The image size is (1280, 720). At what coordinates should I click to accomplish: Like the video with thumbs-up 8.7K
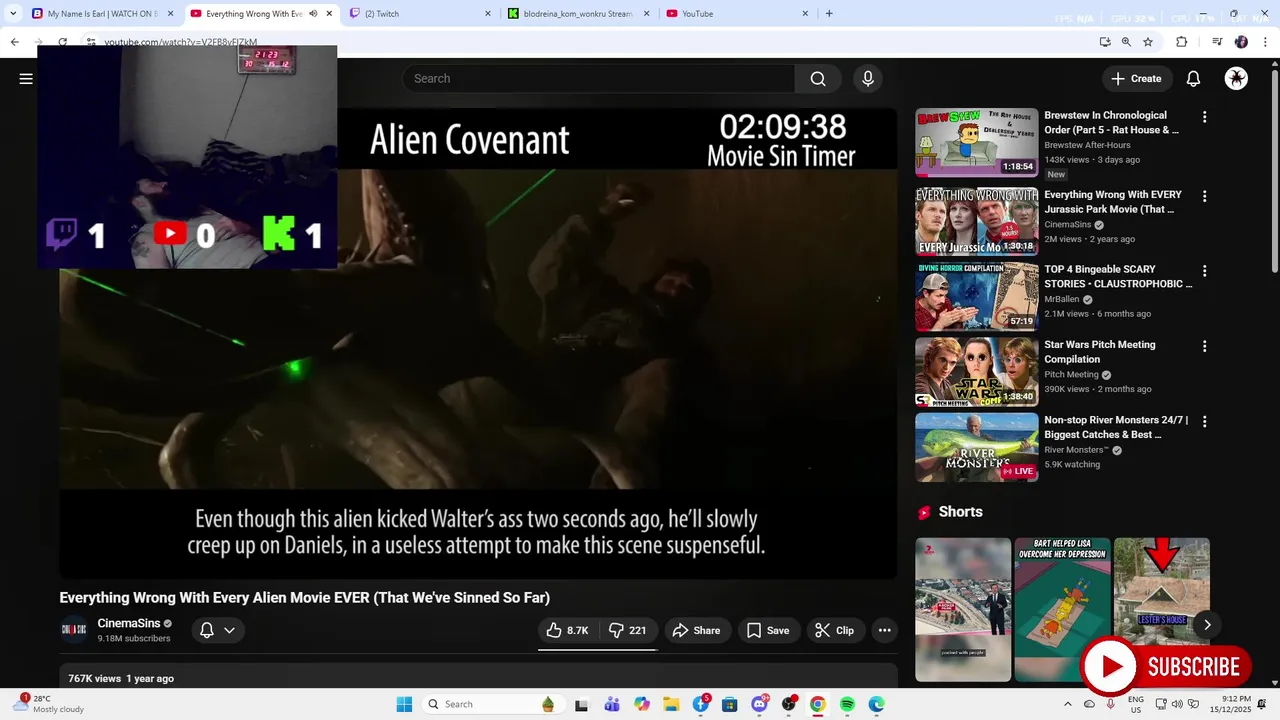(x=567, y=630)
